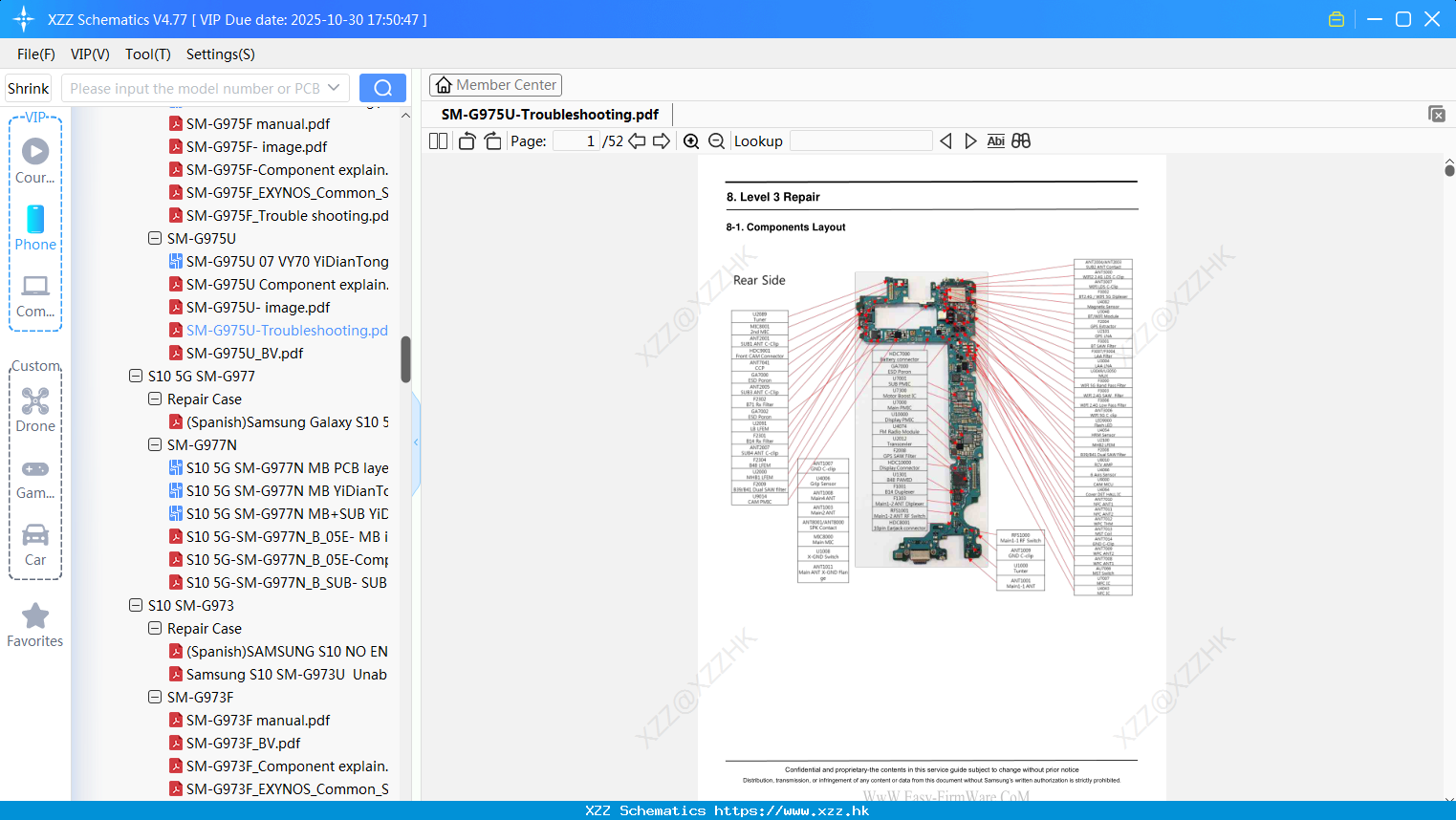
Task: Open S10 5G-SM-G977N_B_SUB- SUB file
Action: tap(278, 582)
